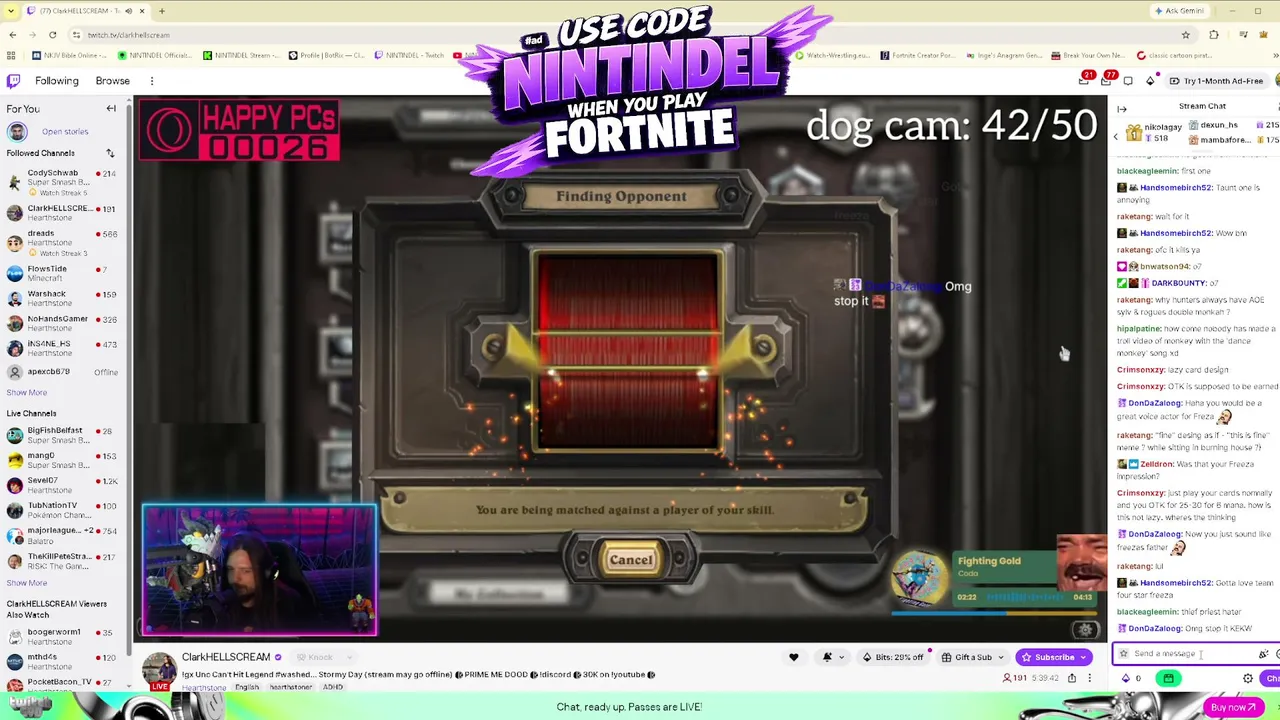Cancel the Hearthstone matchmaking
The height and width of the screenshot is (720, 1280).
(631, 560)
